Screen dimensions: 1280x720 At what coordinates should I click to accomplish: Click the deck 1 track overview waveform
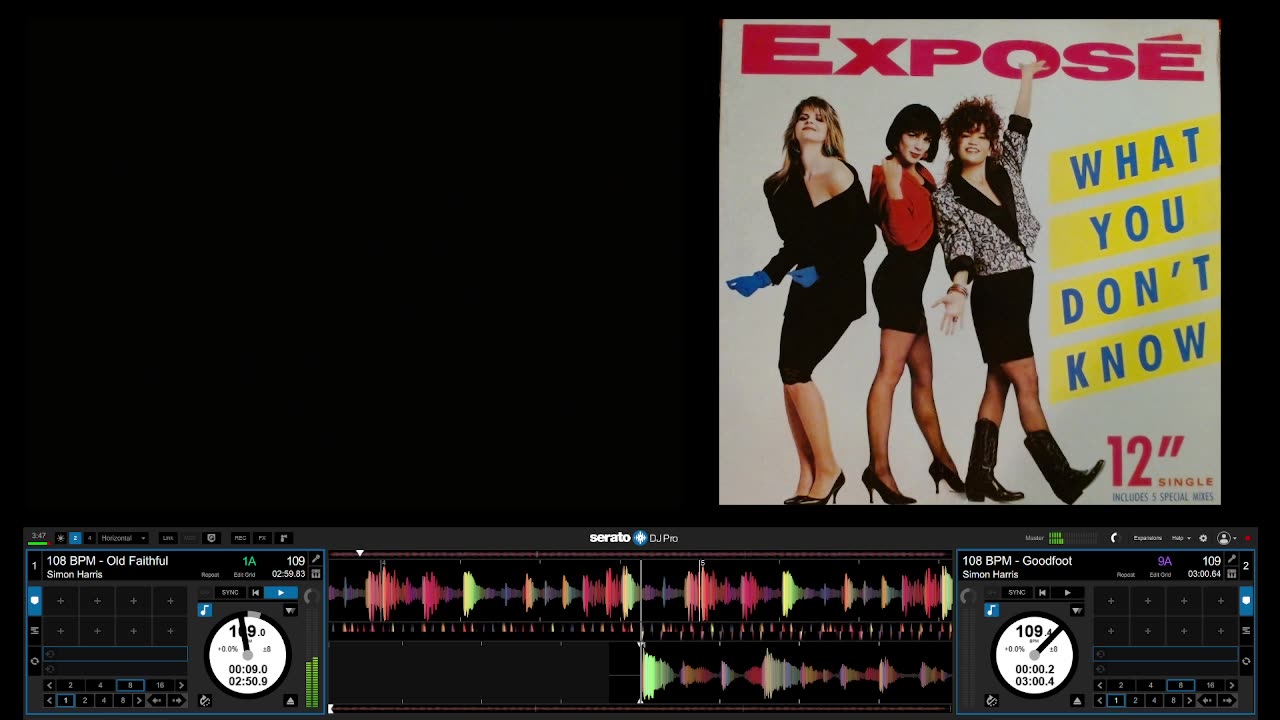point(640,554)
